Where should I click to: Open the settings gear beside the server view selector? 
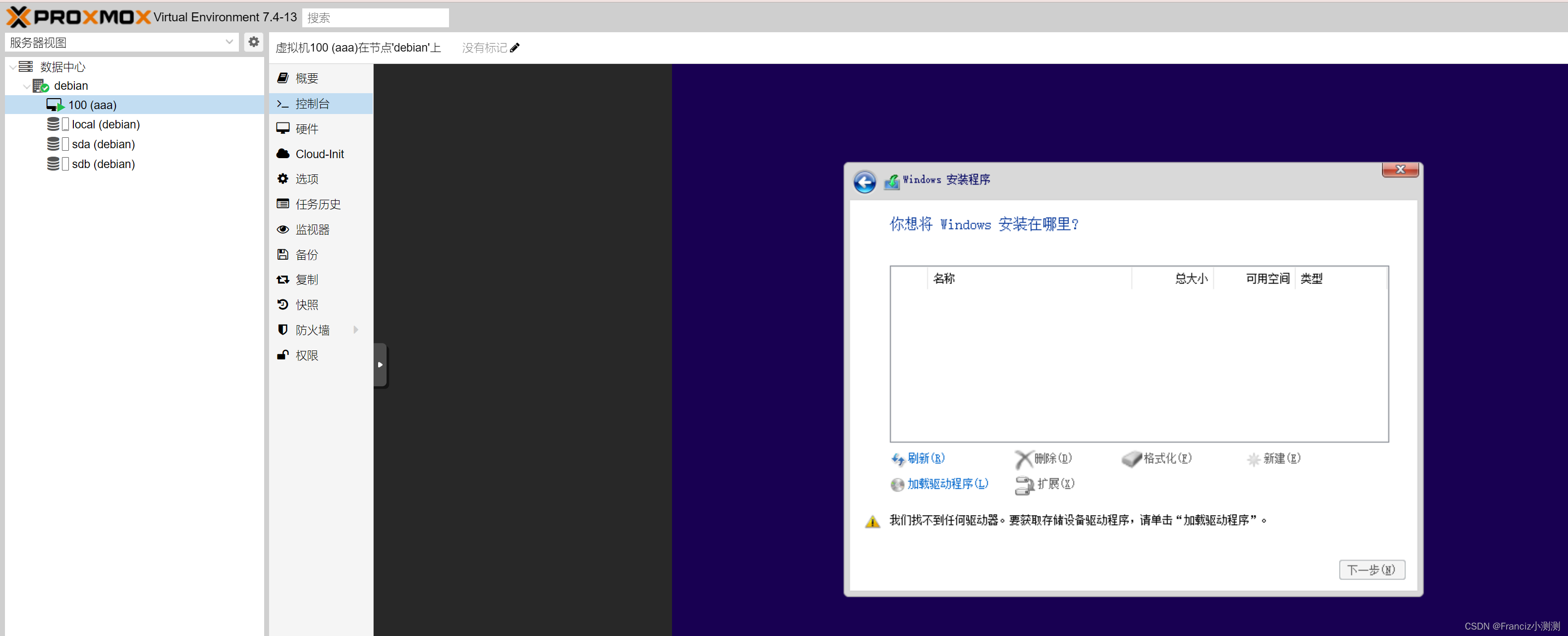(x=254, y=42)
